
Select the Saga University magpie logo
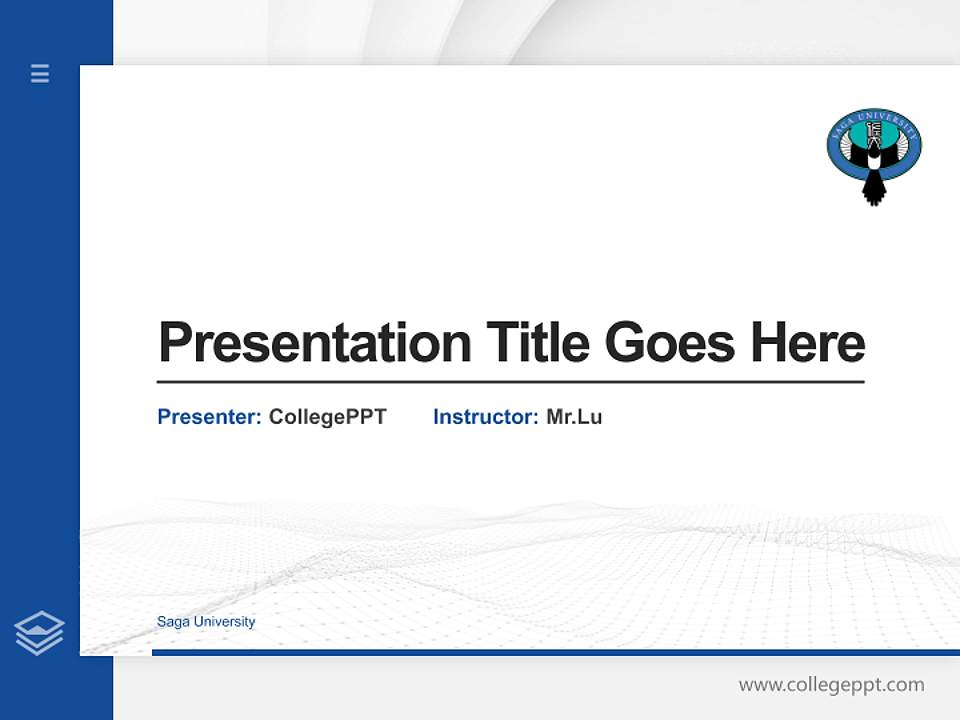(x=874, y=157)
